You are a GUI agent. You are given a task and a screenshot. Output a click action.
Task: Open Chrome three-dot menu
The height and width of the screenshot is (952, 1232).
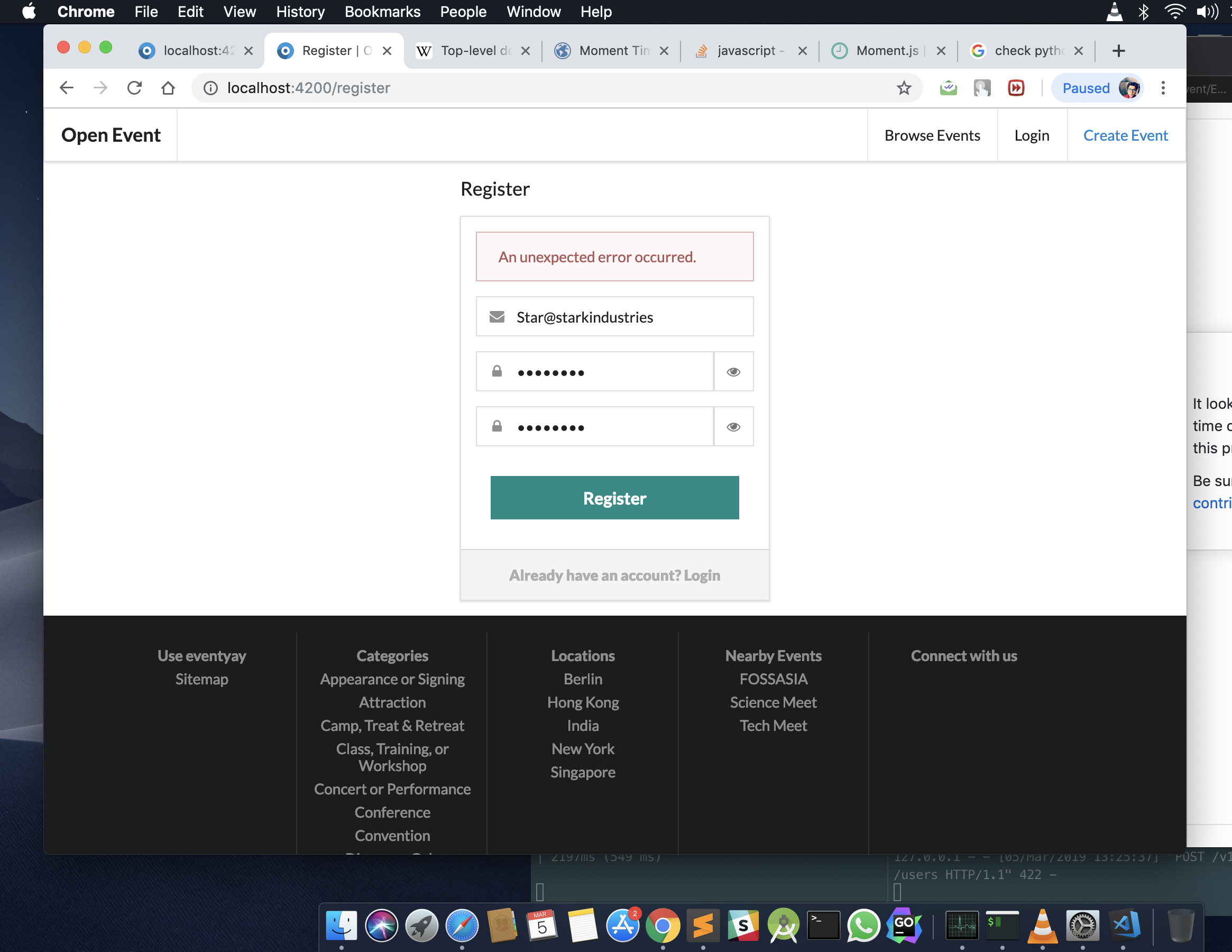[1163, 88]
